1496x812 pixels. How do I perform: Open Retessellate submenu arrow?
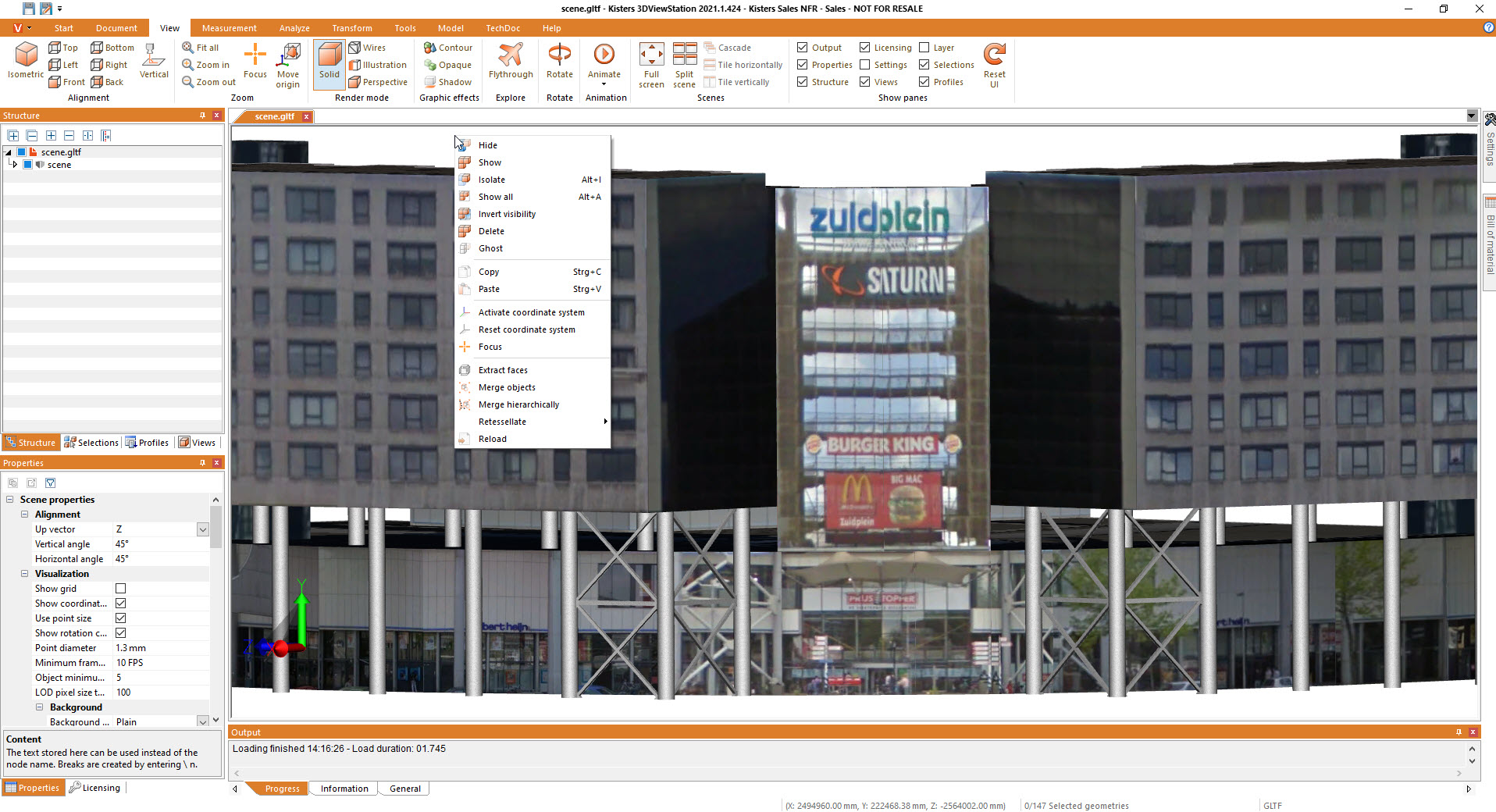point(605,422)
